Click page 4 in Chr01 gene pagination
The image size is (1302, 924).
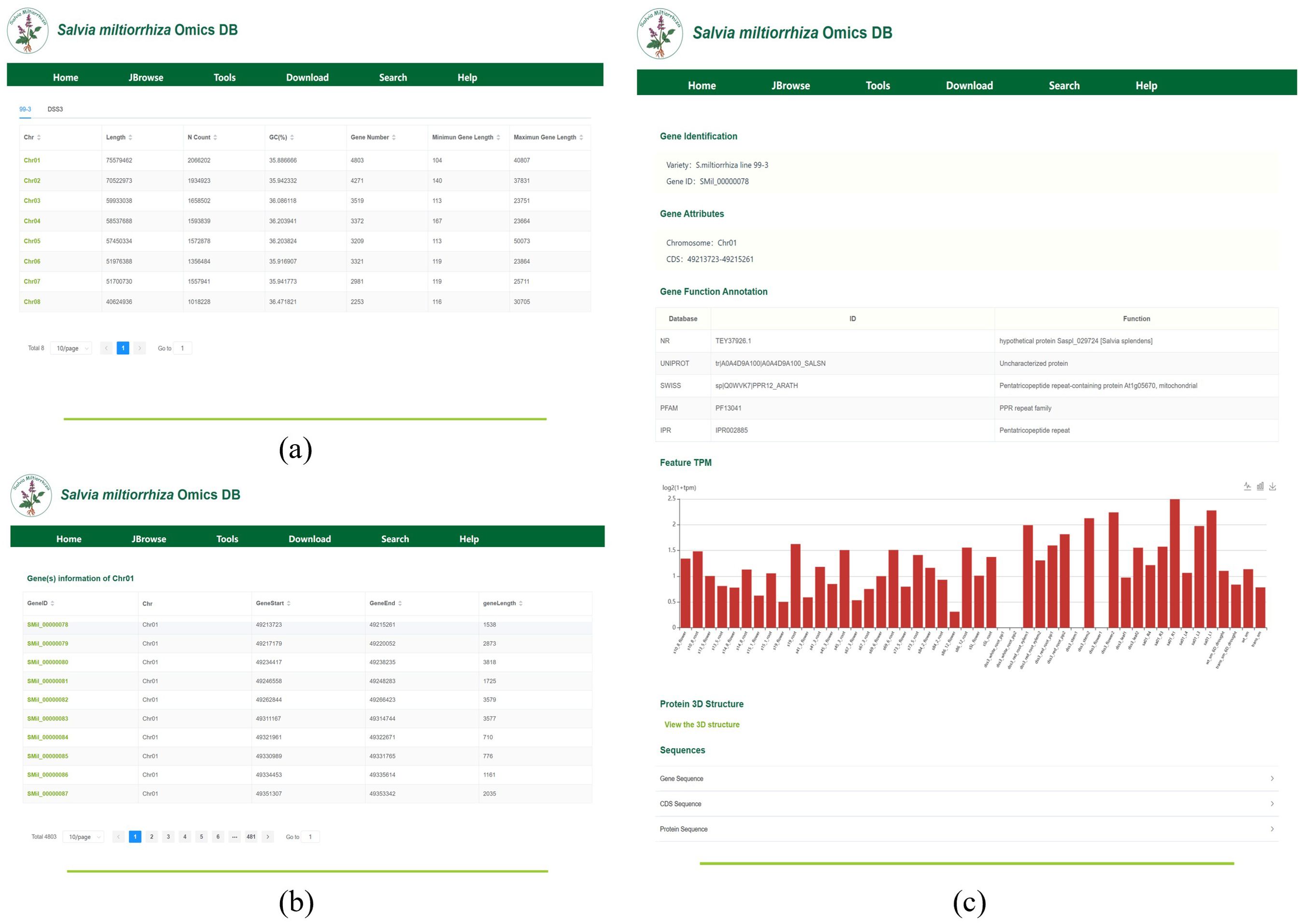[x=185, y=837]
